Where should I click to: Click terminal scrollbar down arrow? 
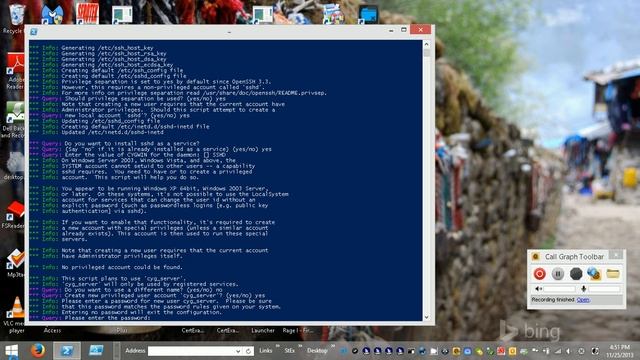[x=427, y=317]
